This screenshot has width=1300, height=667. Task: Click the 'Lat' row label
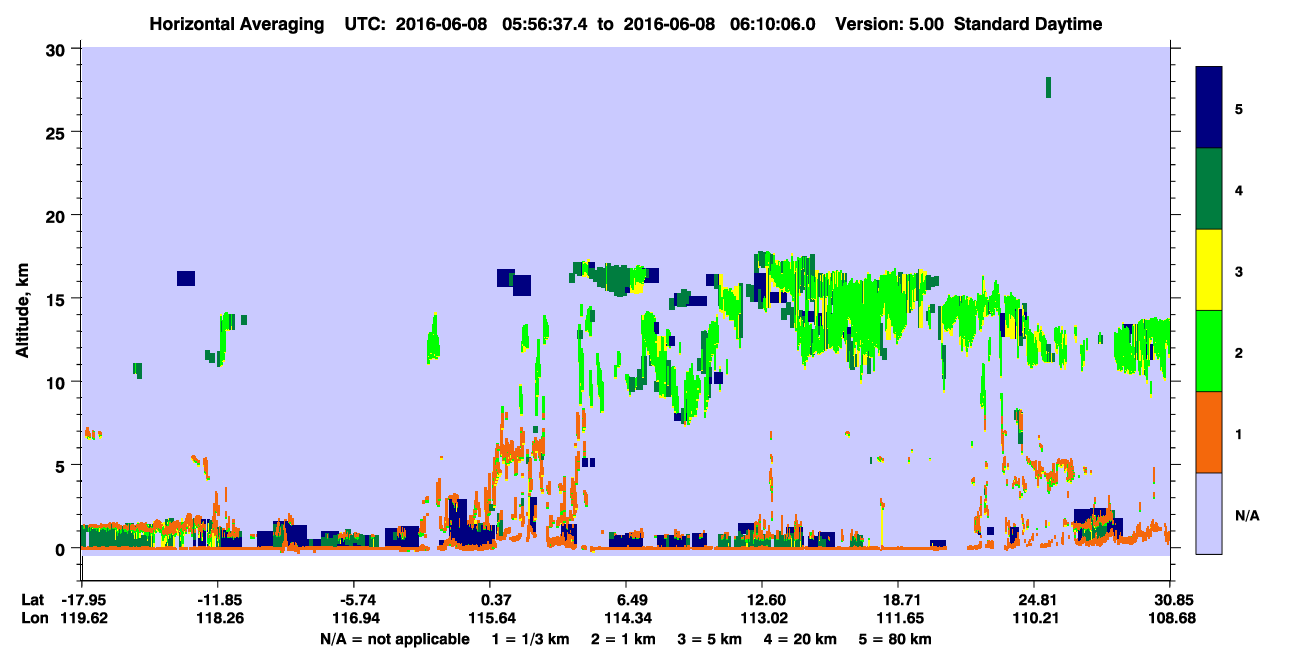click(33, 600)
